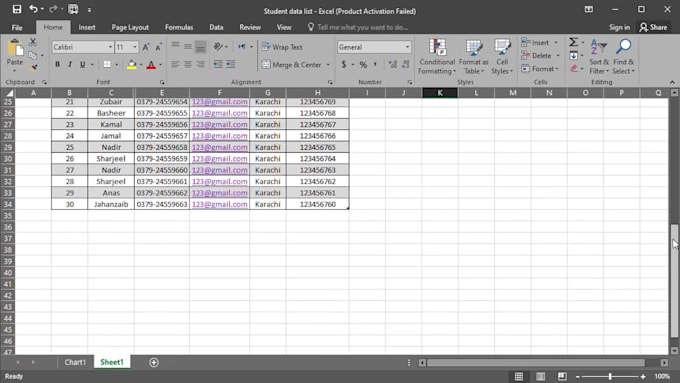This screenshot has width=680, height=383.
Task: Open Find & Select magnifier
Action: click(624, 56)
